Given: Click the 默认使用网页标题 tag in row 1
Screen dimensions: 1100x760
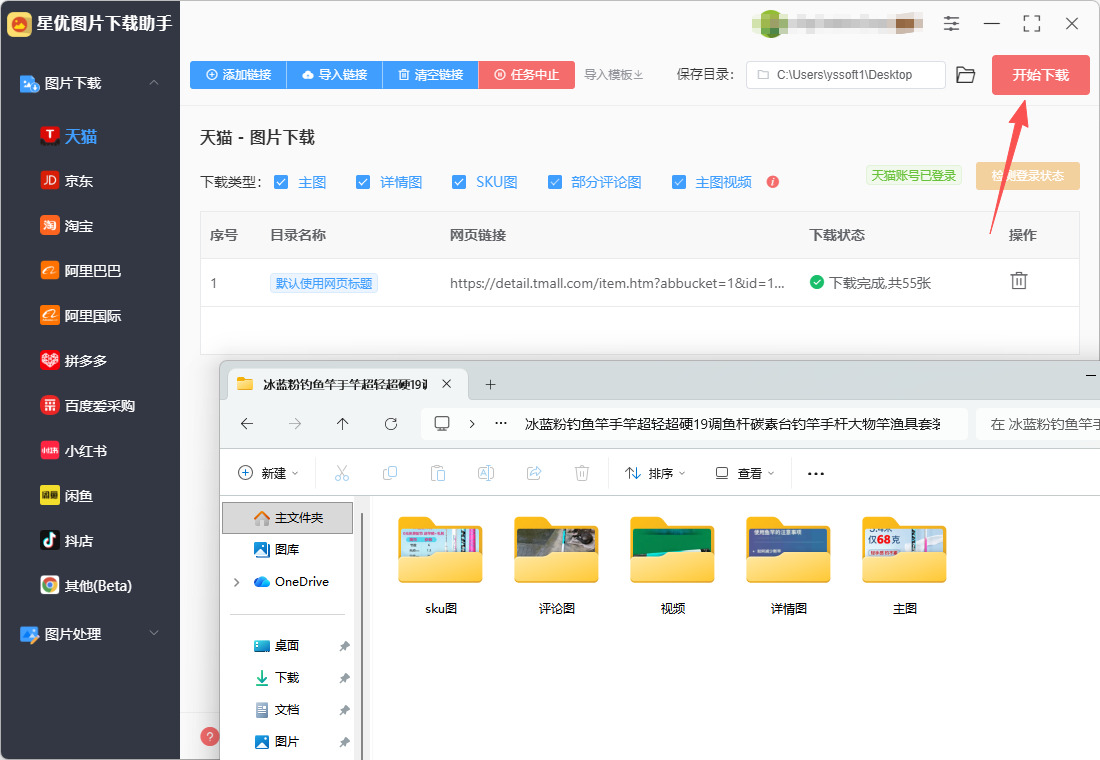Looking at the screenshot, I should click(x=324, y=284).
